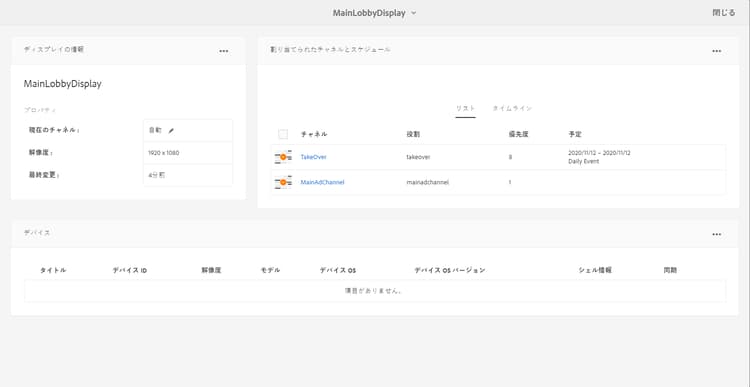This screenshot has height=387, width=750.
Task: Click the 同期 column header
Action: (670, 270)
